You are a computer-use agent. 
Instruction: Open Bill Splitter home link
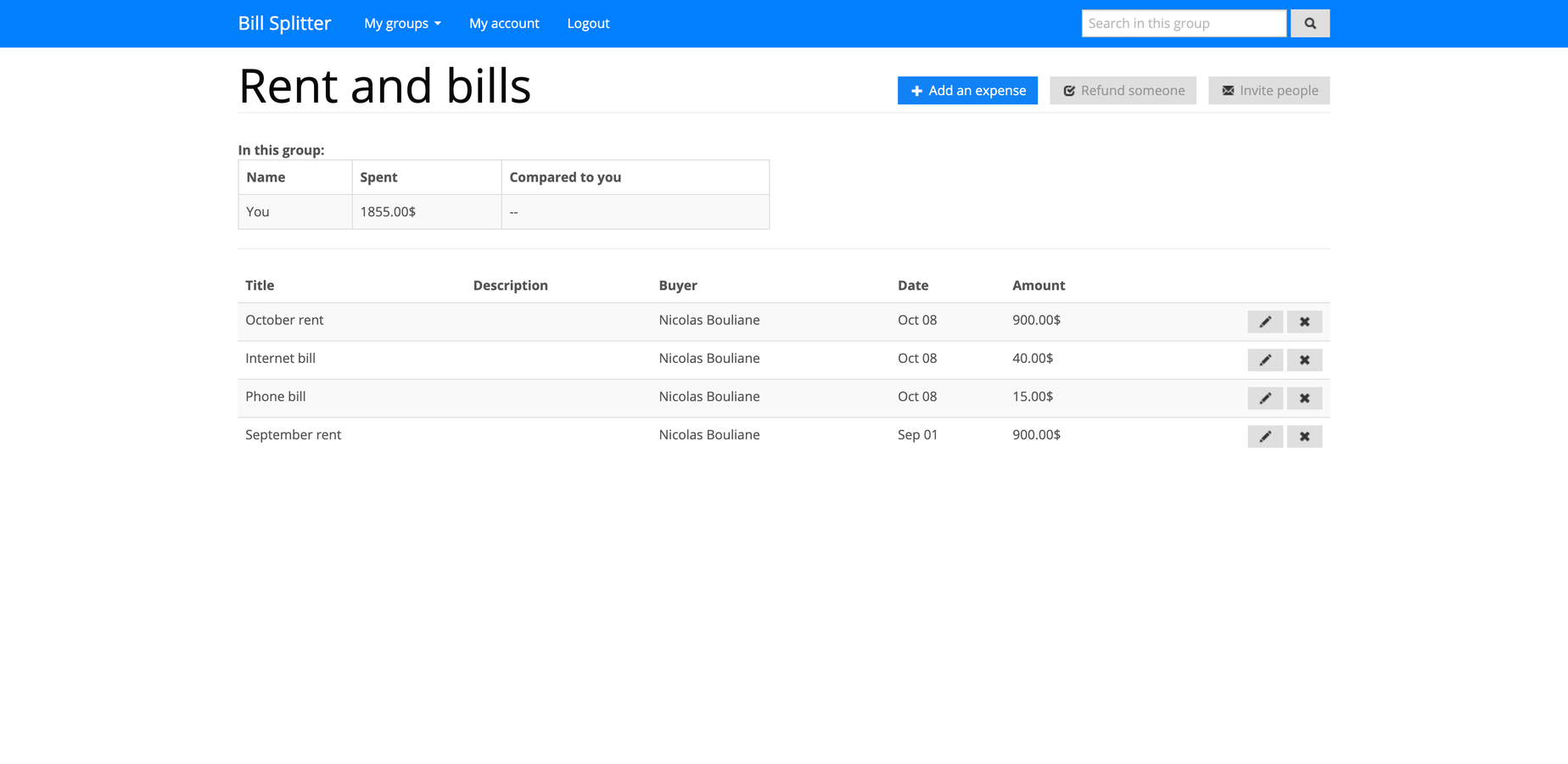tap(284, 23)
